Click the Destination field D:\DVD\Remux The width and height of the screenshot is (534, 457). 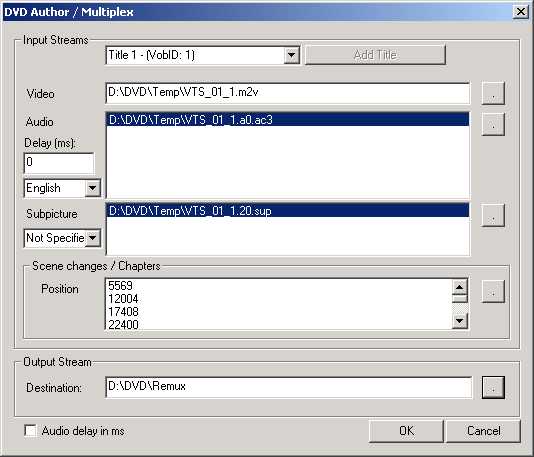[289, 387]
